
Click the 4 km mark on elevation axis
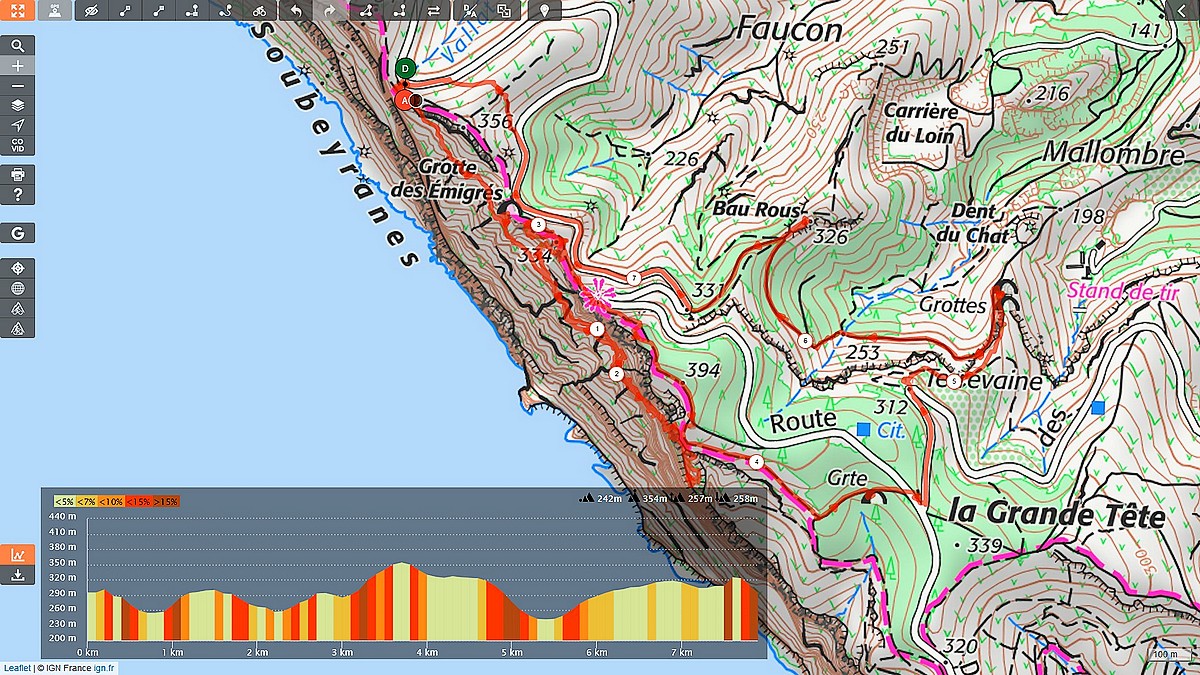tap(428, 652)
